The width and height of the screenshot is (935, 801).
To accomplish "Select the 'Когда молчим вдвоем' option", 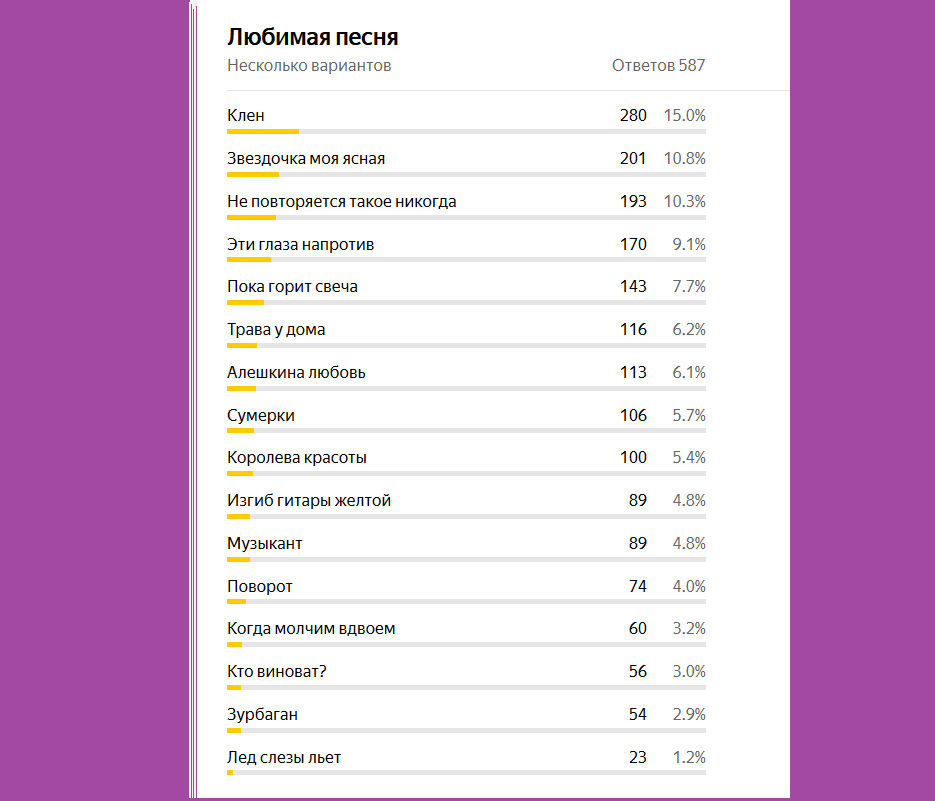I will [x=311, y=629].
